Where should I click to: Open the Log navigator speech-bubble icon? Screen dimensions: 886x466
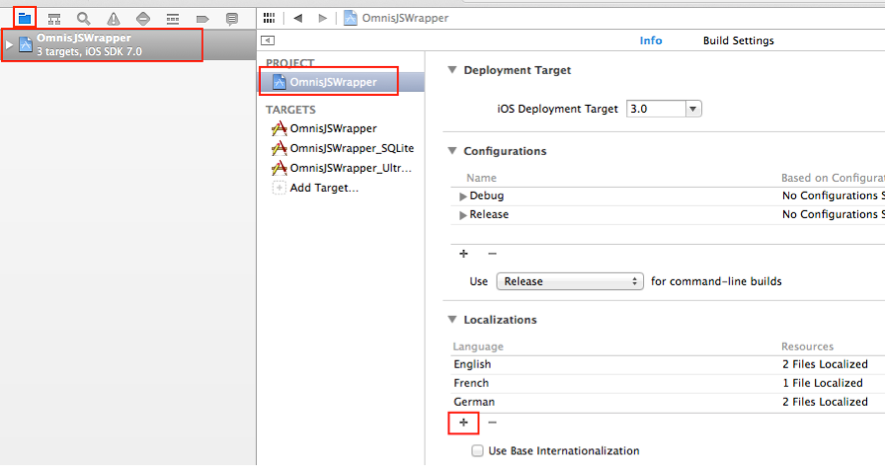pyautogui.click(x=232, y=19)
